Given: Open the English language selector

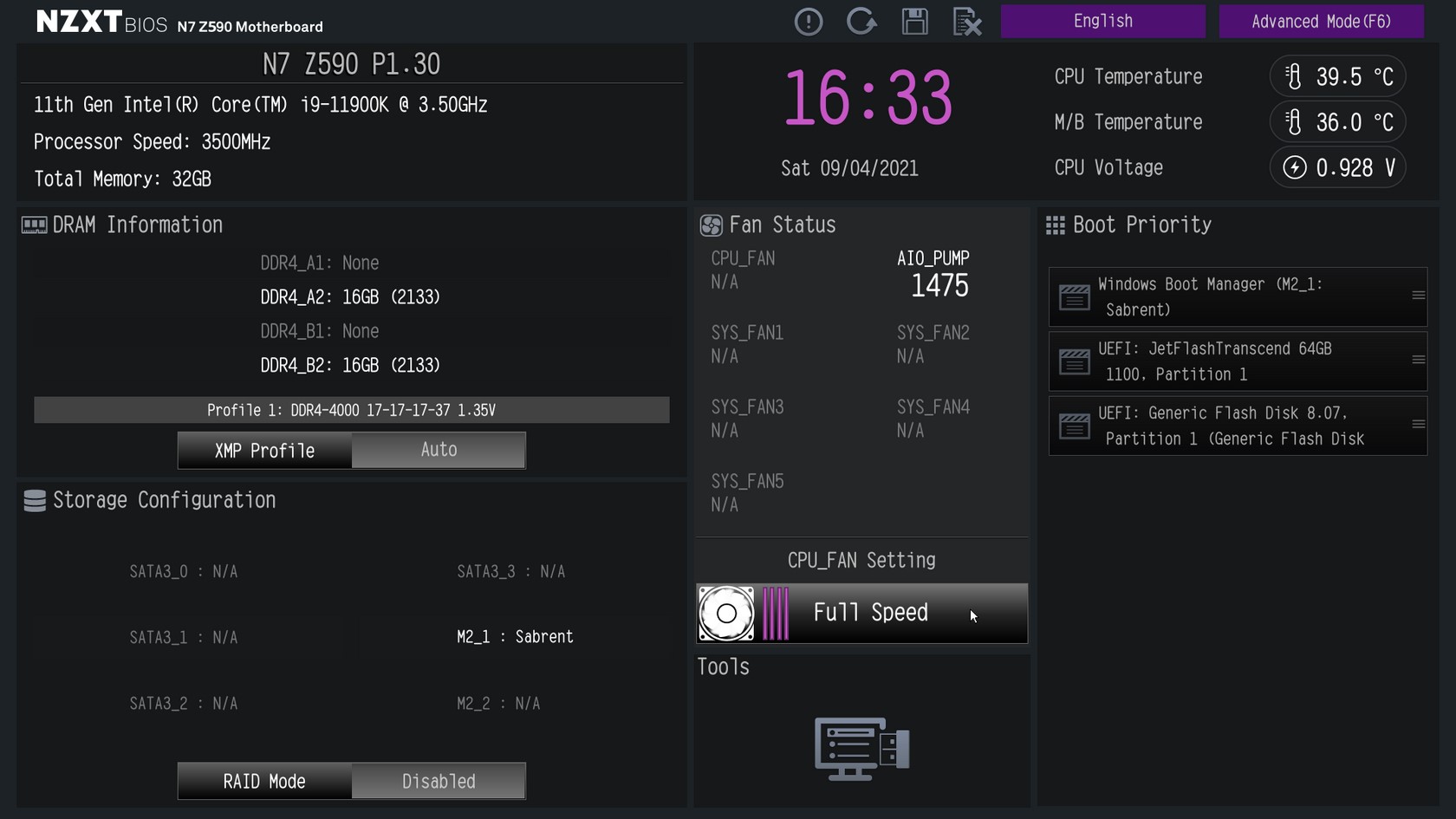Looking at the screenshot, I should 1102,21.
